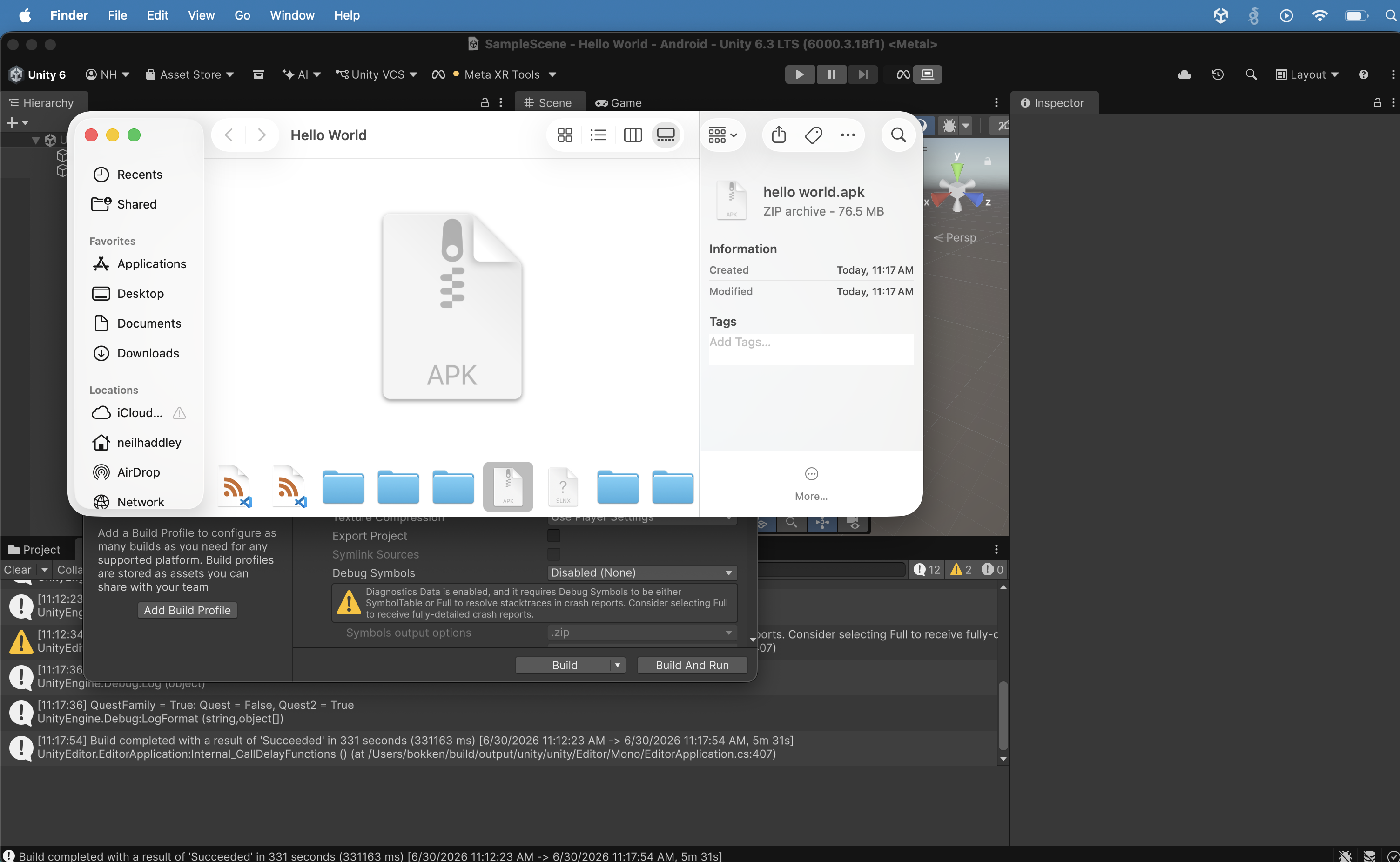
Task: Click the Add Build Profile button
Action: pos(187,610)
